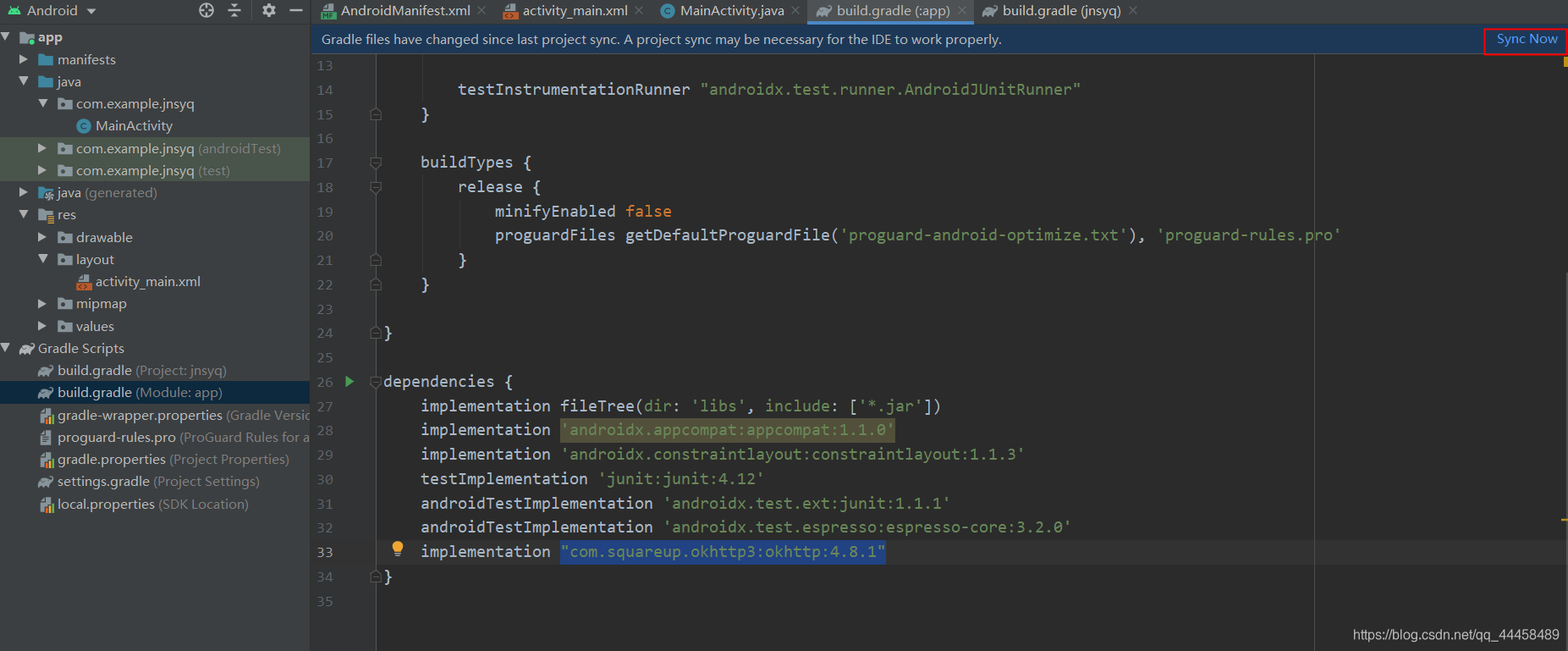1568x651 pixels.
Task: Expand the manifests folder
Action: pyautogui.click(x=24, y=59)
